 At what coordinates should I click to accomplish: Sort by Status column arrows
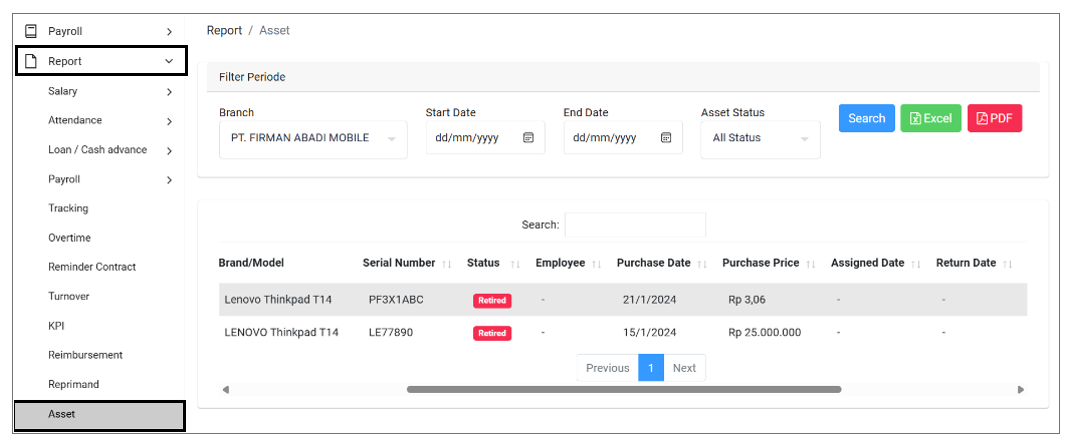515,264
